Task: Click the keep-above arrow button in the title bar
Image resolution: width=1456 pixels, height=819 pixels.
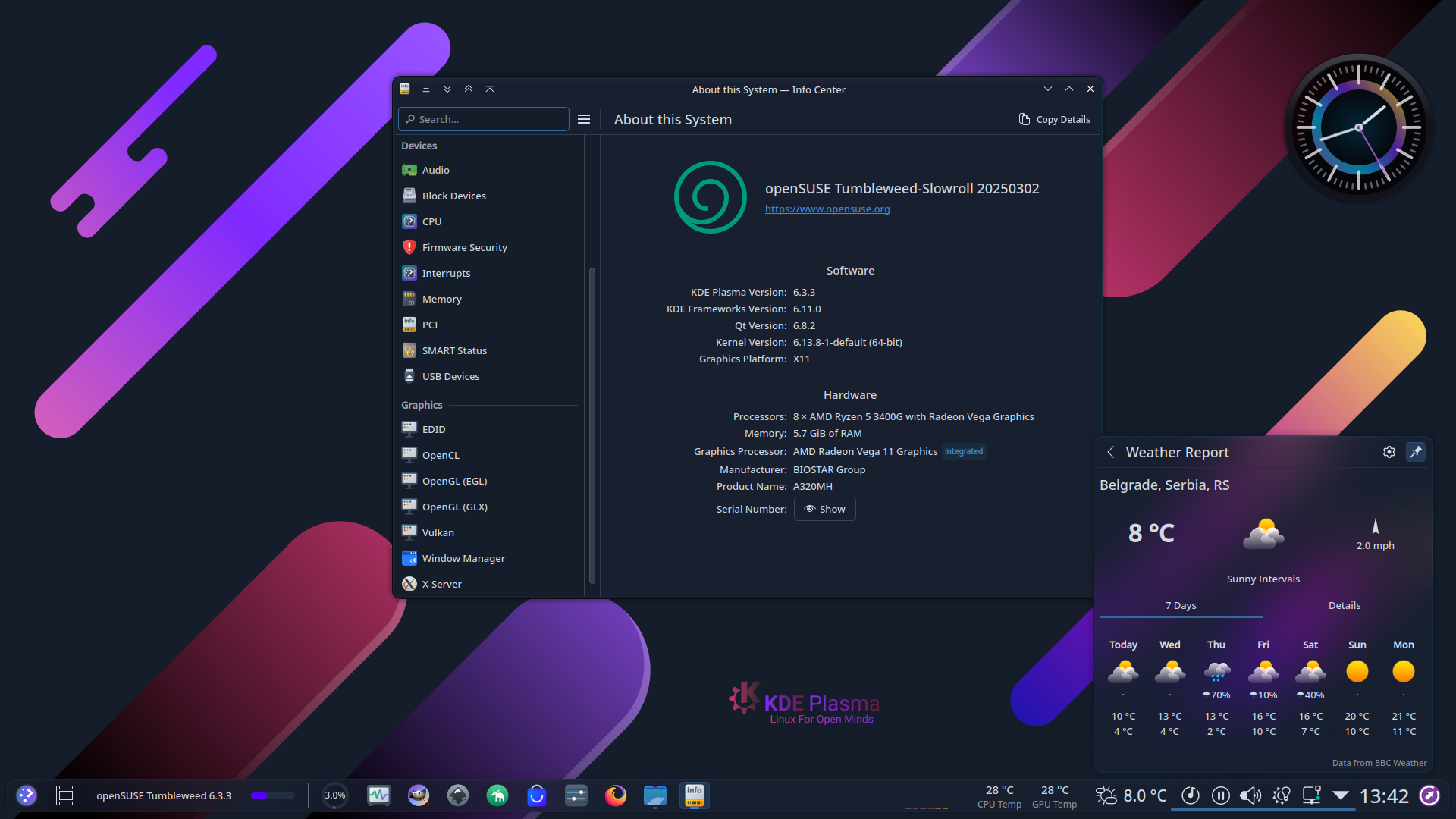Action: point(490,89)
